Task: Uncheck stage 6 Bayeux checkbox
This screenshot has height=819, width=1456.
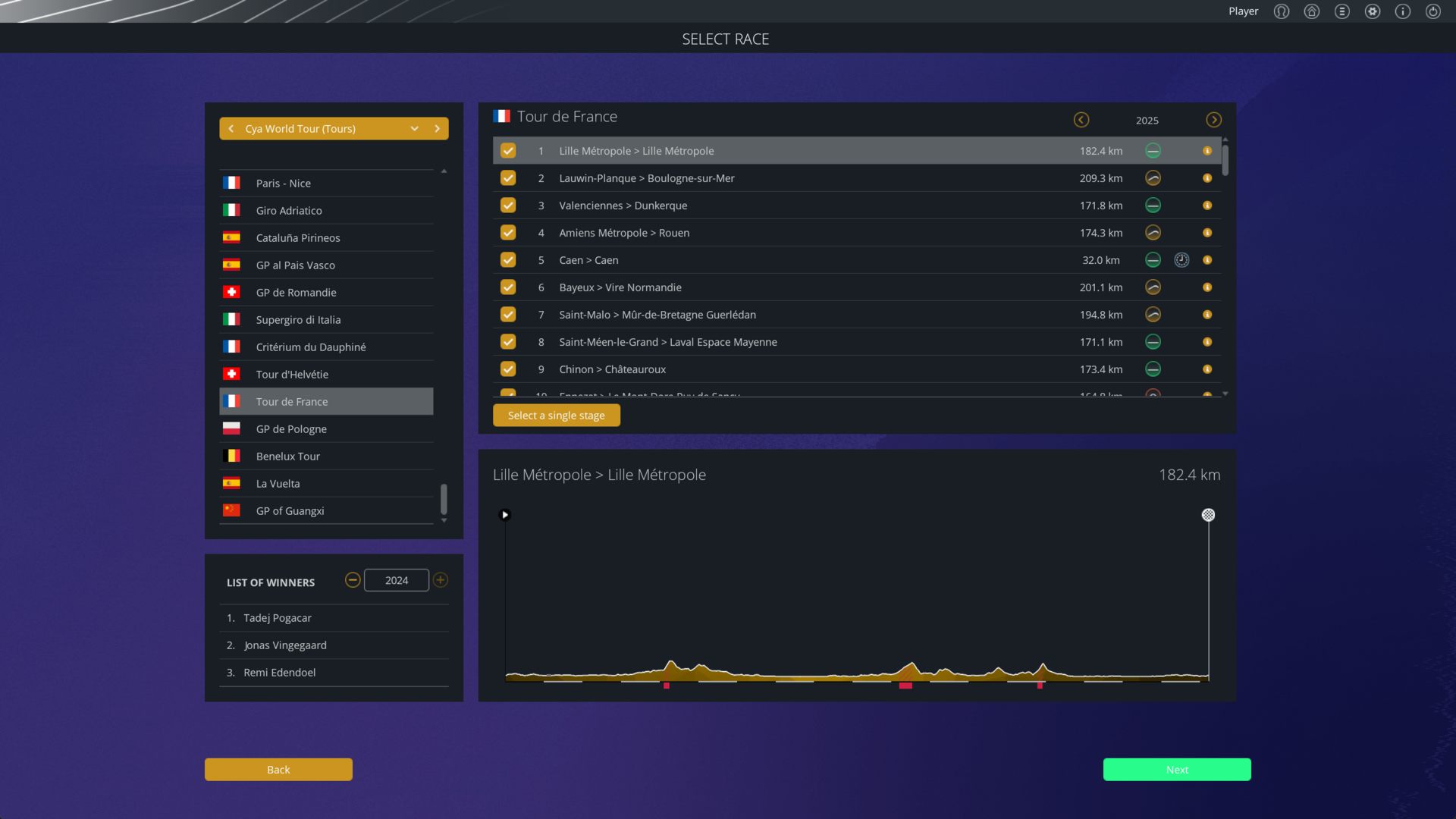Action: 508,287
